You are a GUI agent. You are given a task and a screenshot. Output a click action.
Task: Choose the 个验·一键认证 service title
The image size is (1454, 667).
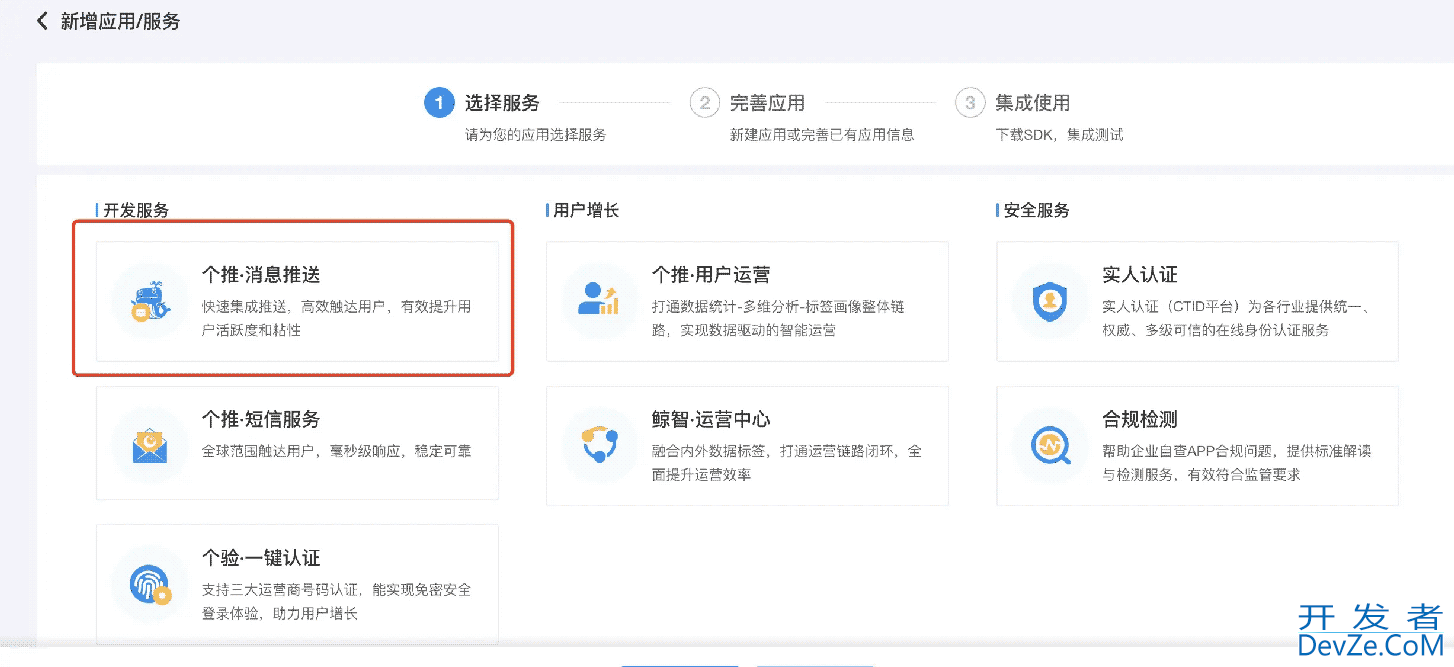261,558
